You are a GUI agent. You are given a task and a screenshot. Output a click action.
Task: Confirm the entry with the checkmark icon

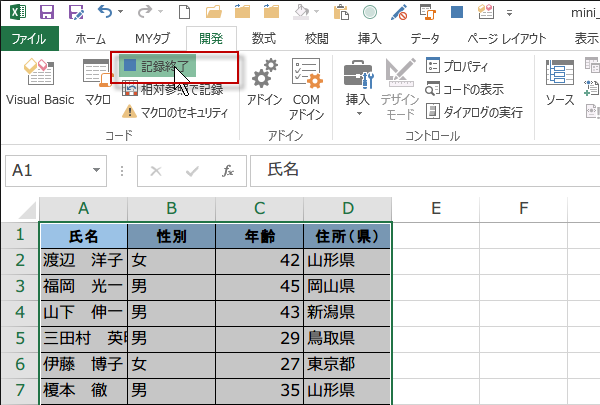(x=192, y=171)
